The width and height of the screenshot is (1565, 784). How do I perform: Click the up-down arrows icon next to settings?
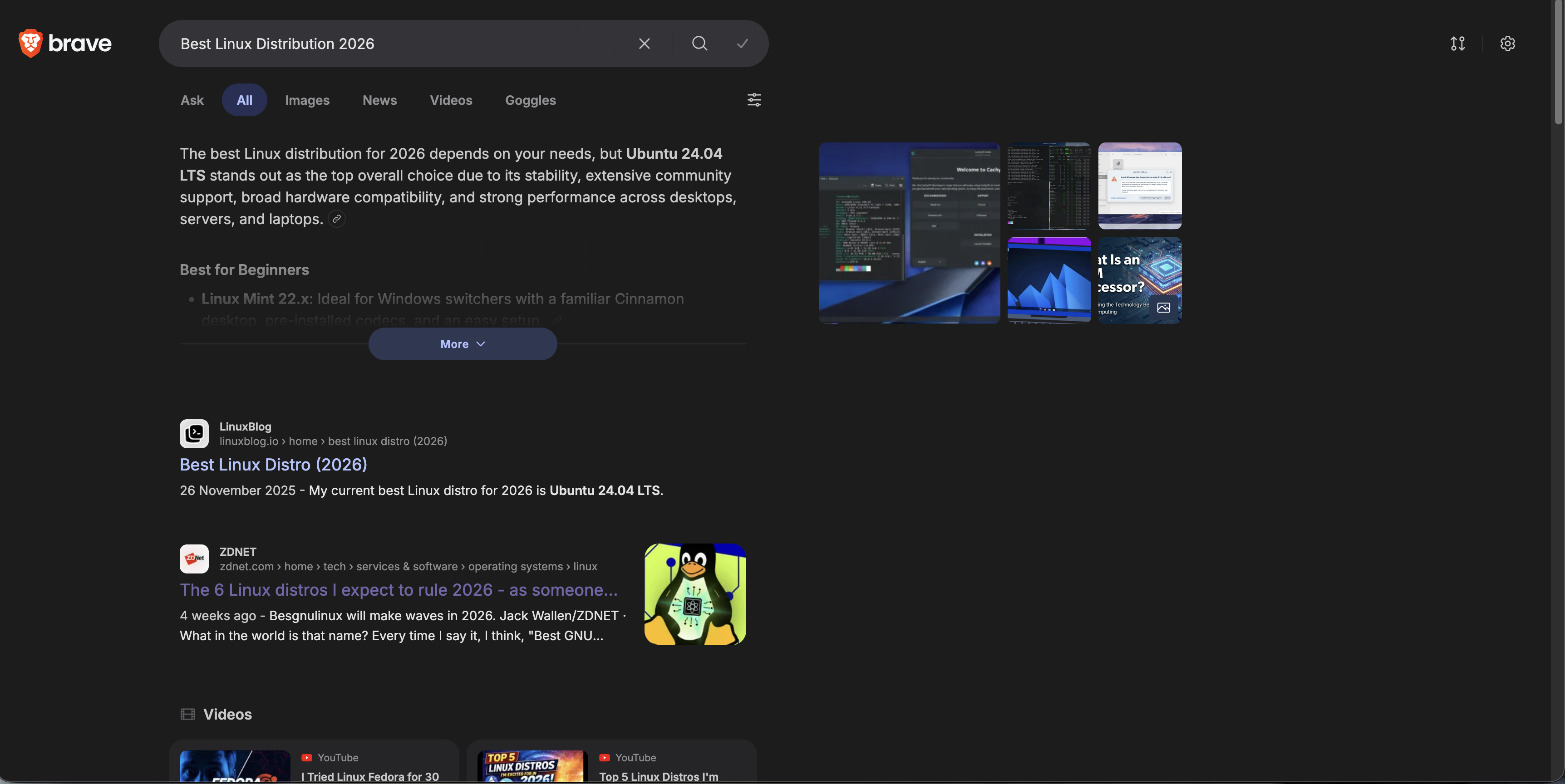tap(1457, 43)
